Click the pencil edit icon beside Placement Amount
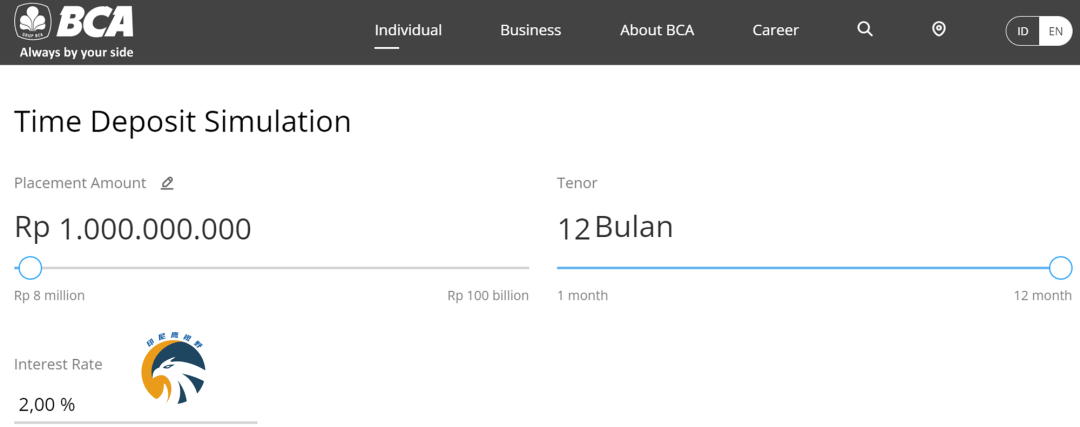Screen dimensions: 1080x427 coord(167,183)
